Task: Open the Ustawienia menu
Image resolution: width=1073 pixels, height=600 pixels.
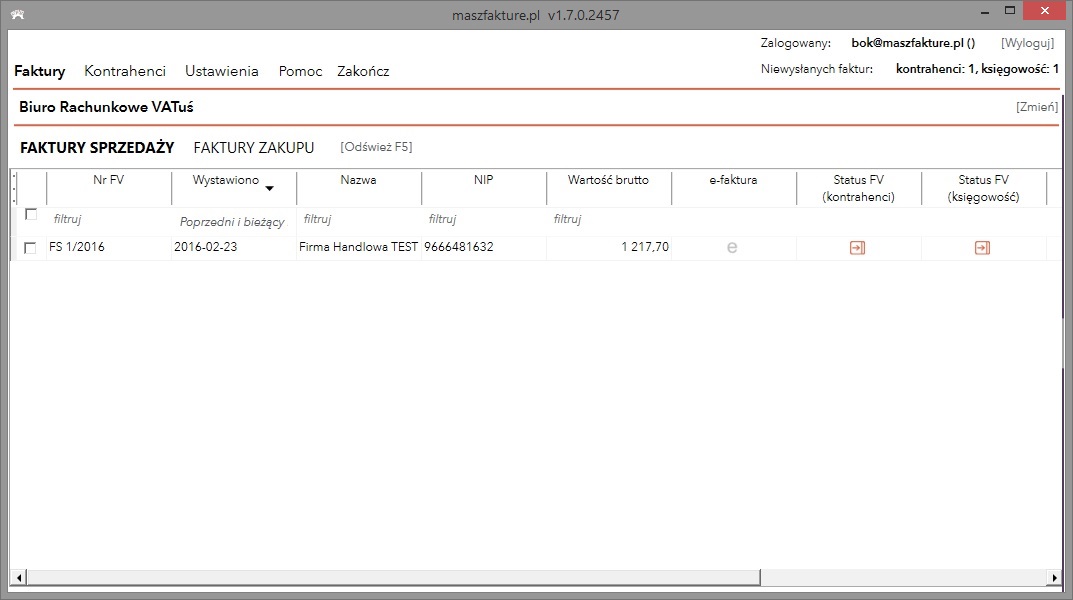Action: (x=222, y=71)
